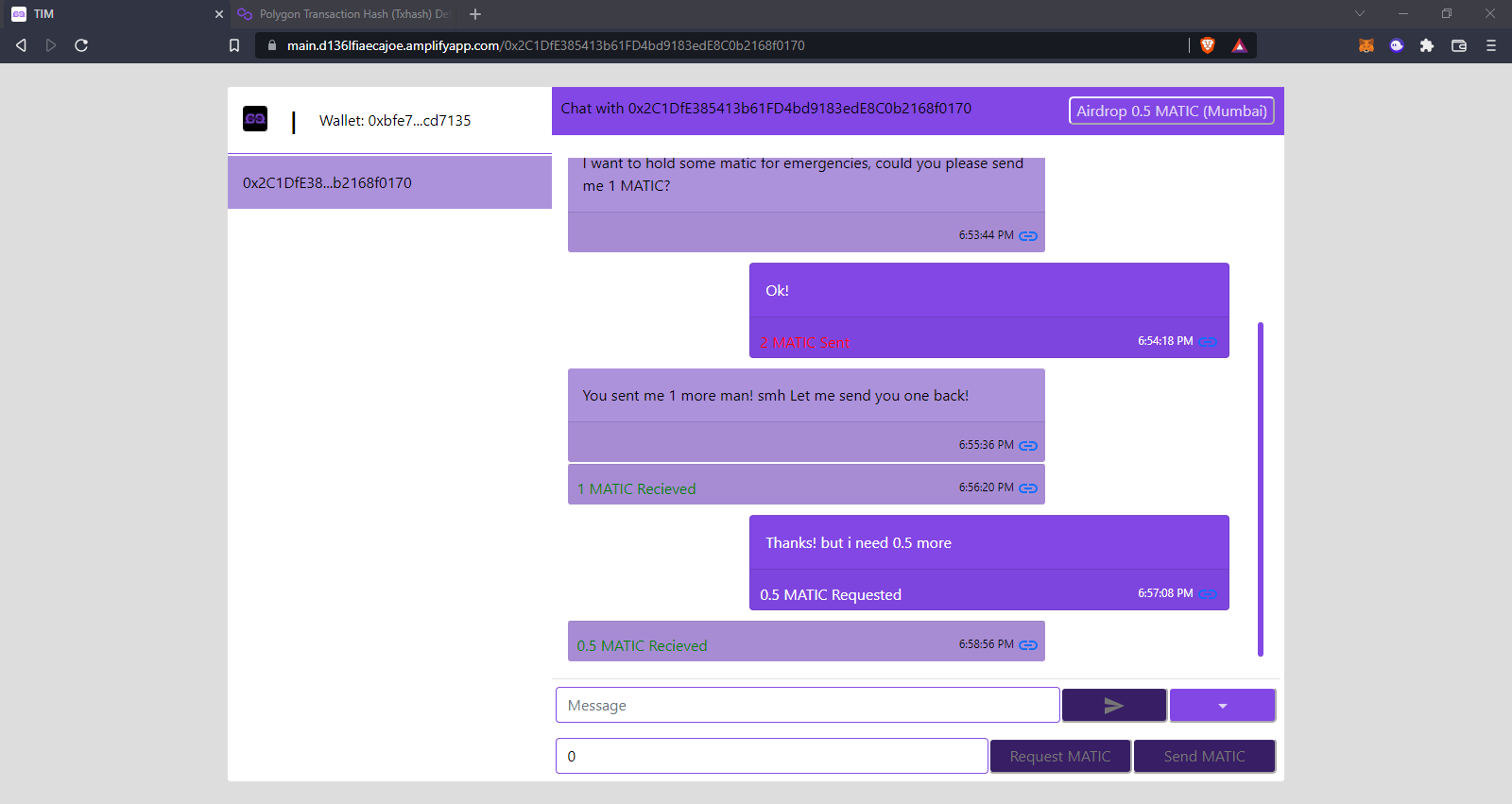This screenshot has width=1512, height=804.
Task: Open transaction link icon on 6:53:44 PM message
Action: tap(1028, 236)
